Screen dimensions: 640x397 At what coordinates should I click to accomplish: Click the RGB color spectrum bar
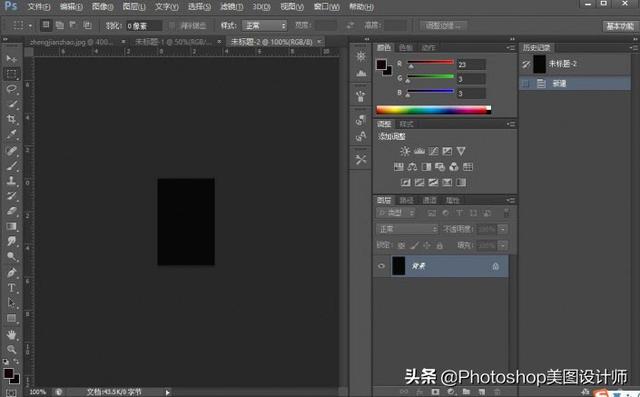point(433,110)
